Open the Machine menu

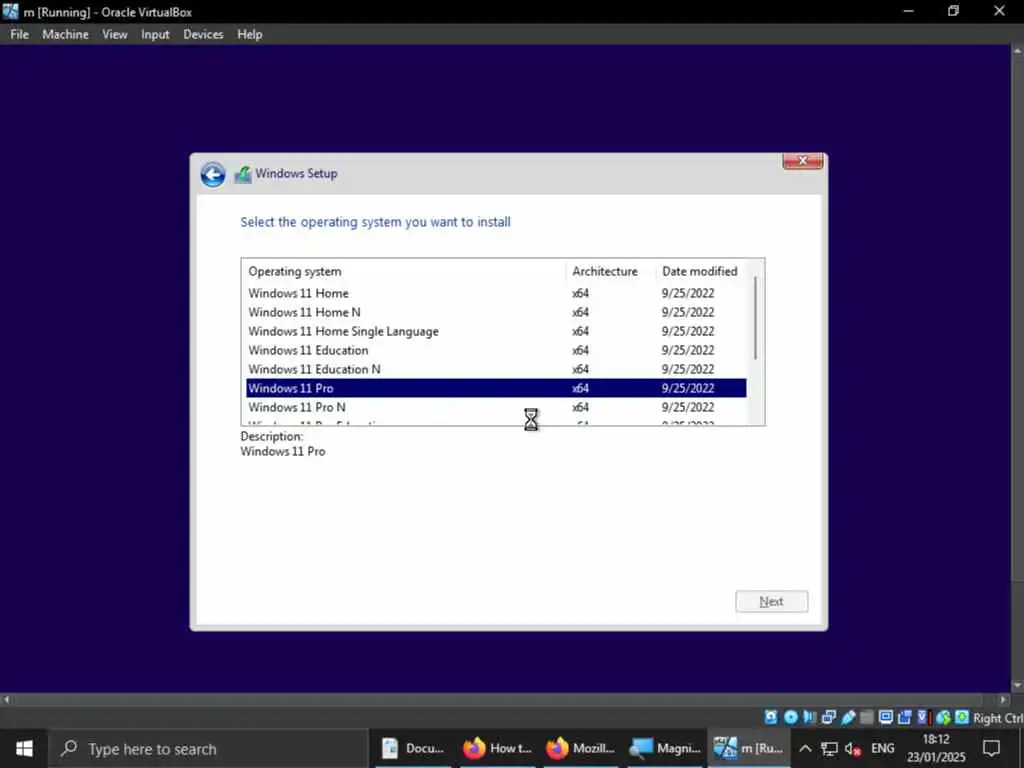[65, 35]
